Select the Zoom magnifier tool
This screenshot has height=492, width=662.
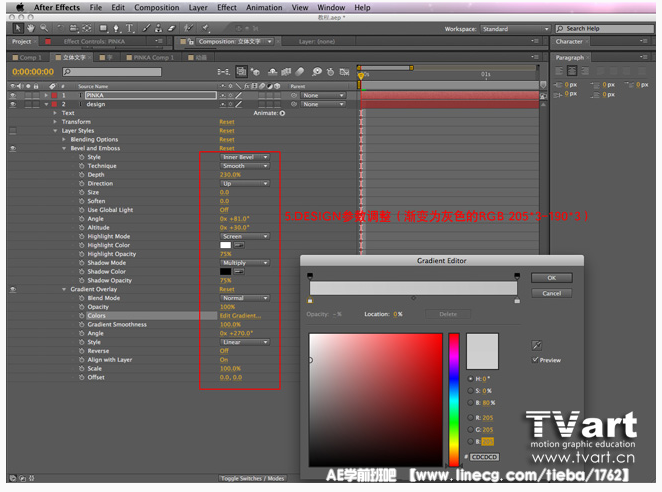44,28
